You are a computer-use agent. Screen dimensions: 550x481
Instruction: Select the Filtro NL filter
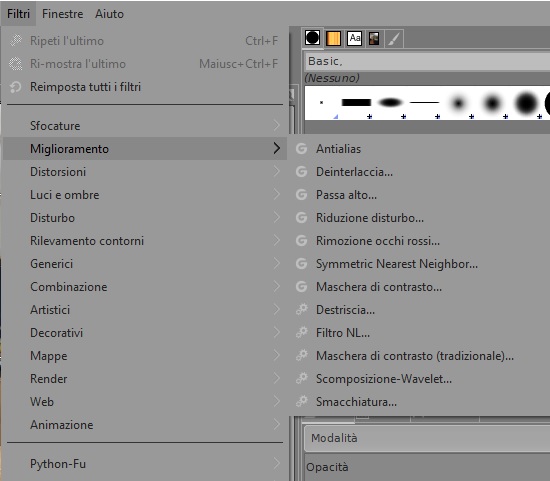point(420,333)
